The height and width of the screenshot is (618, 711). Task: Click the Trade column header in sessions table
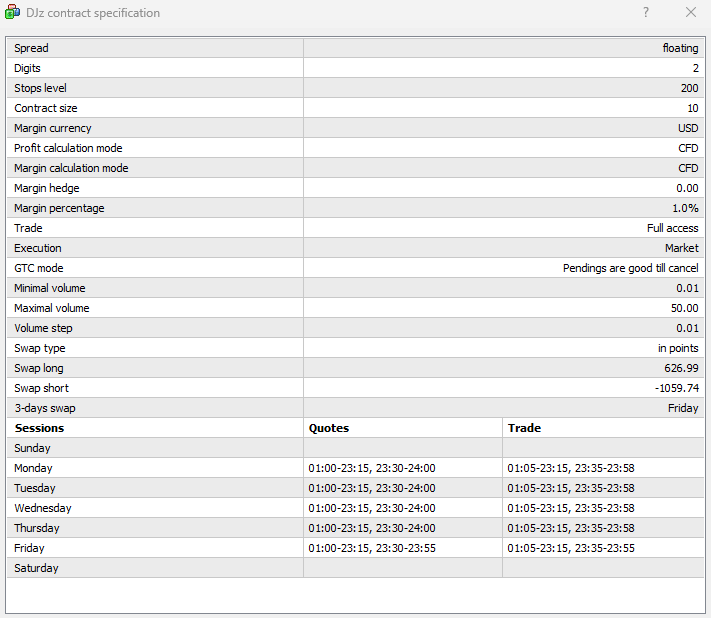click(524, 428)
